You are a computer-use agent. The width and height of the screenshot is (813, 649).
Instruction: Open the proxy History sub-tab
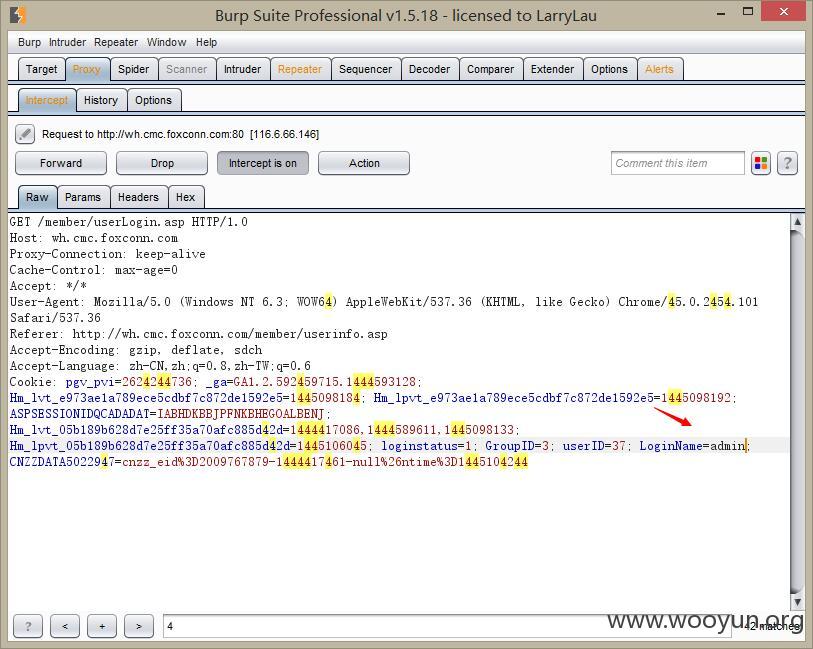[x=101, y=100]
